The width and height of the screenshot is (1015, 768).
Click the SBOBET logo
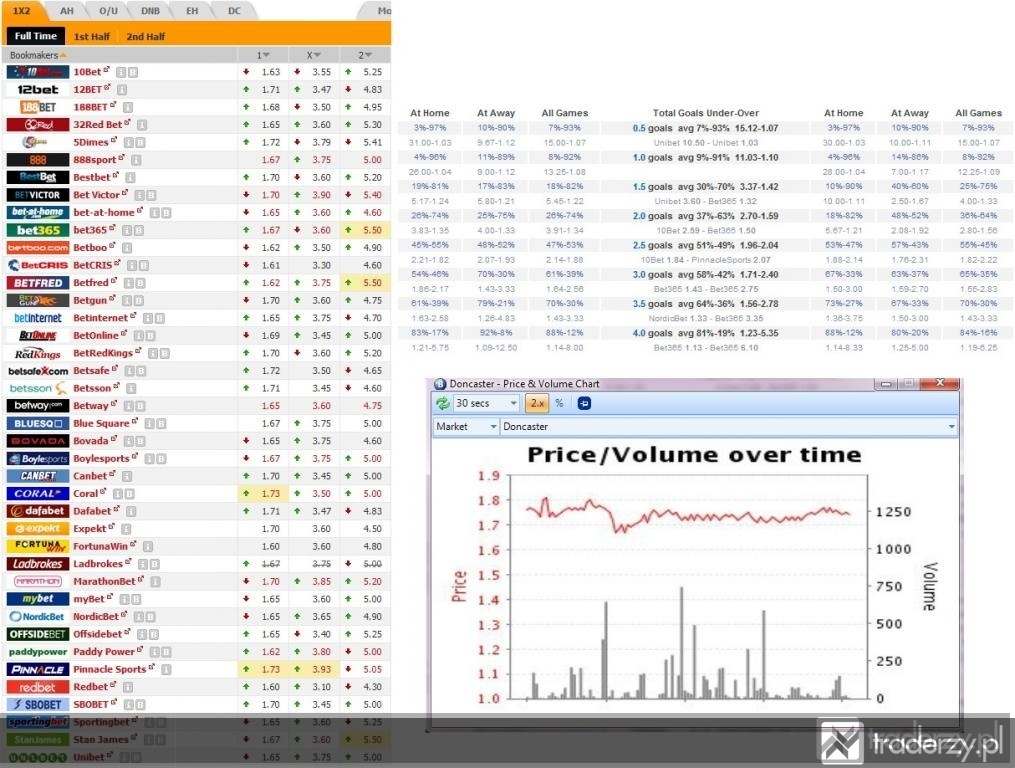coord(38,705)
